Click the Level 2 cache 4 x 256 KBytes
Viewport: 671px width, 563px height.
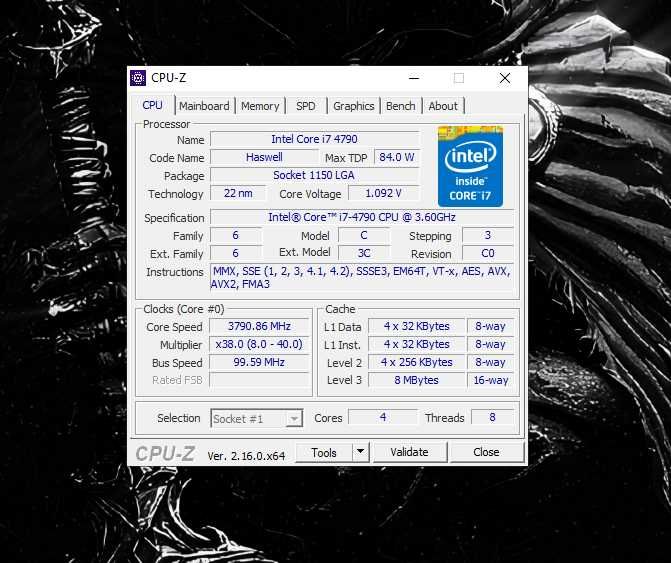coord(416,362)
